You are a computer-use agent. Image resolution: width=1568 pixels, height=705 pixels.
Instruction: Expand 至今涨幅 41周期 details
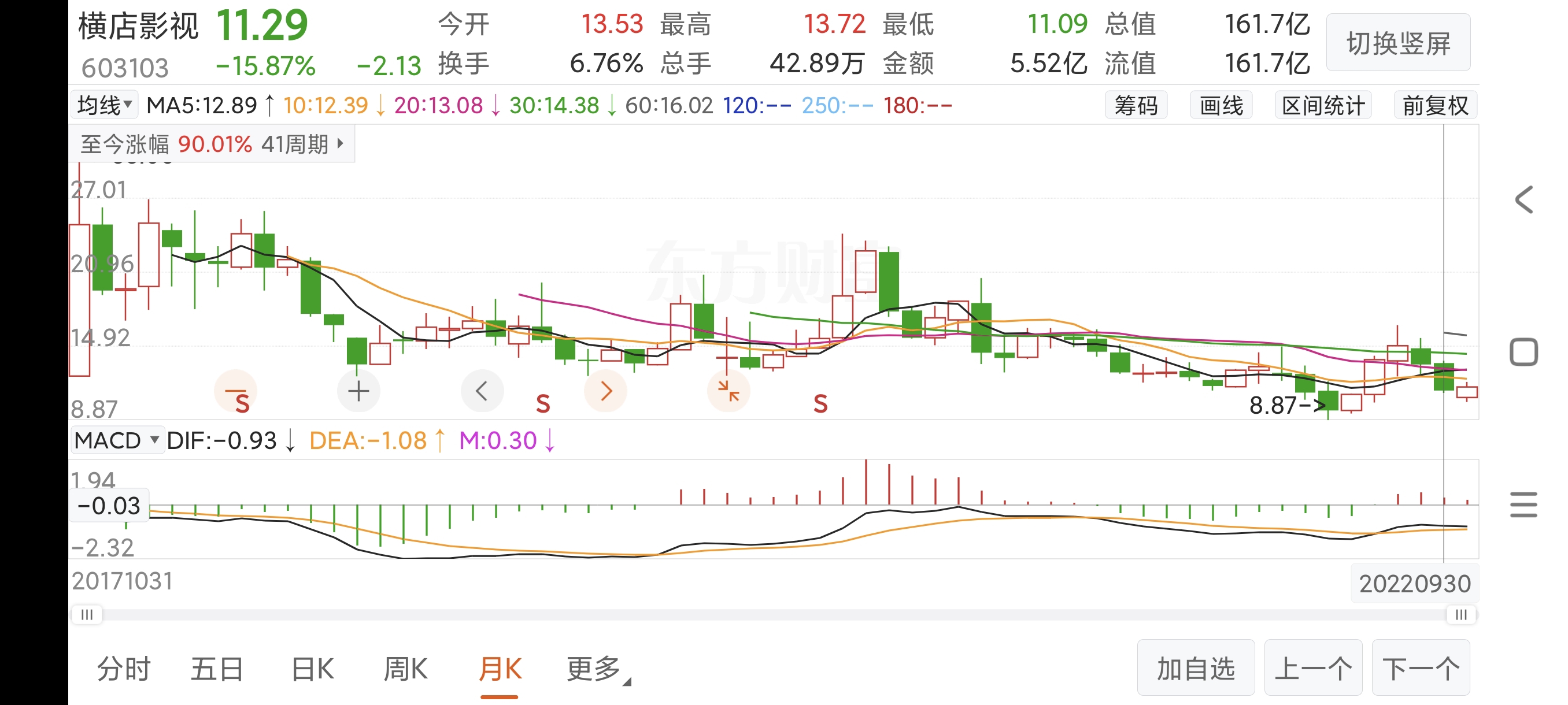point(211,144)
